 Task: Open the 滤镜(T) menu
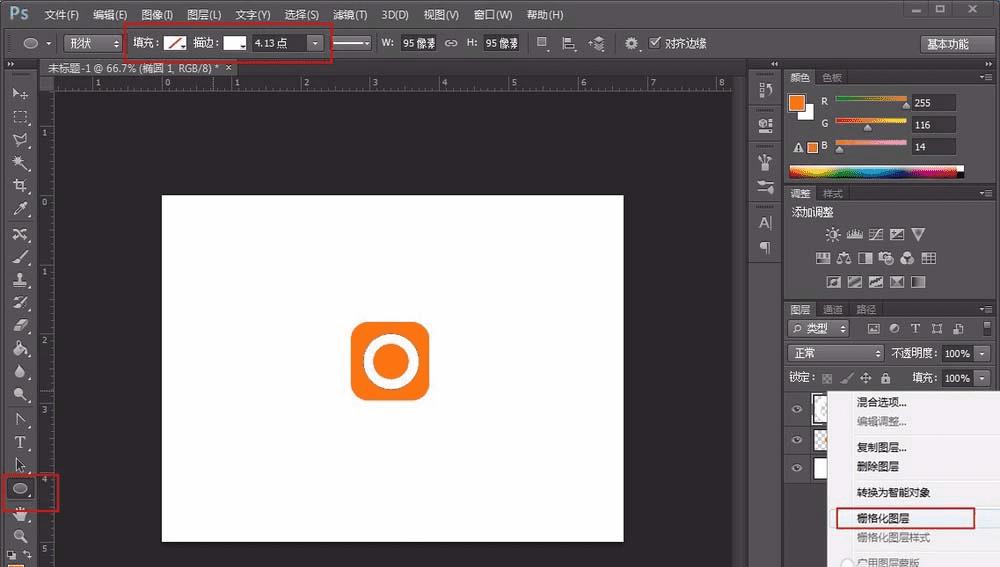[347, 15]
